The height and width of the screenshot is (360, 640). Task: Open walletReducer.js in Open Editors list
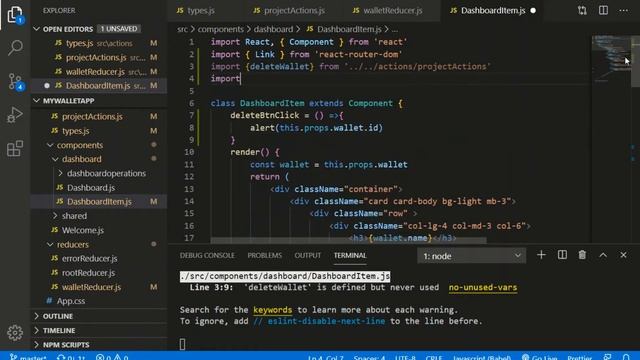(x=99, y=72)
